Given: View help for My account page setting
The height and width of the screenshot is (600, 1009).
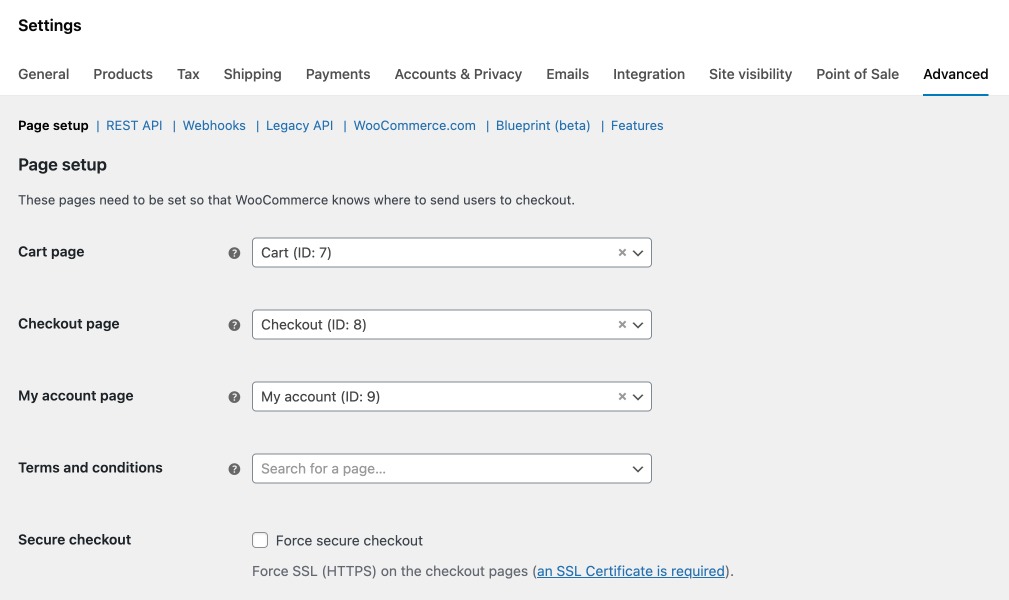Looking at the screenshot, I should coord(234,396).
